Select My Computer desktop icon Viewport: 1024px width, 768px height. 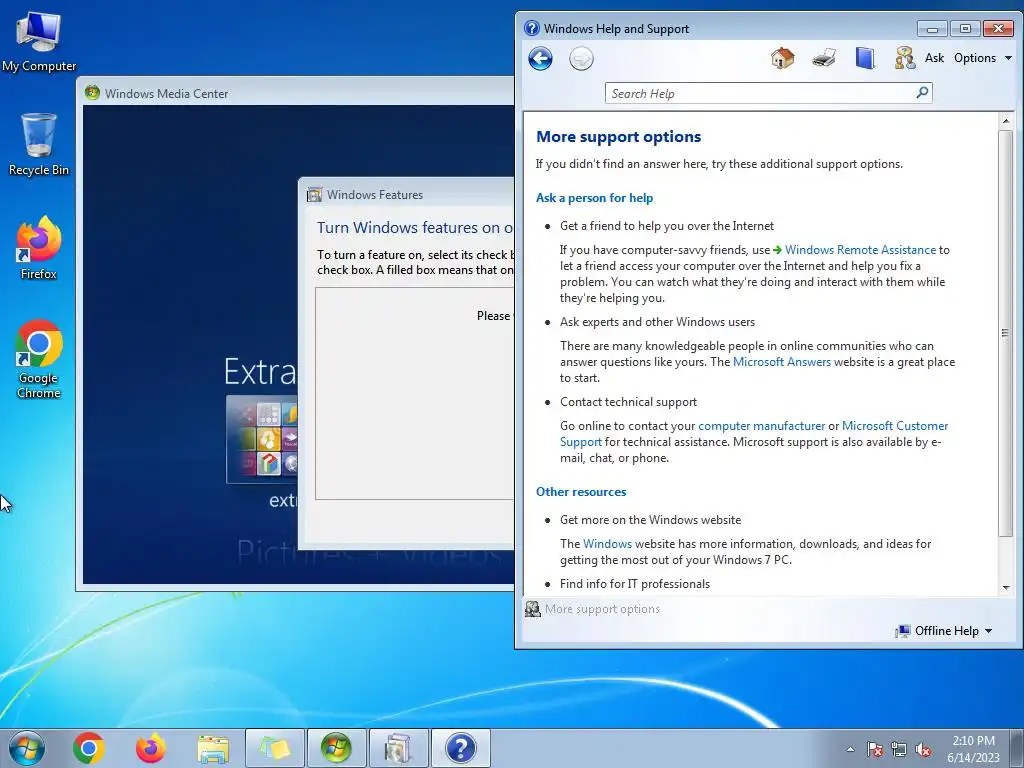[x=39, y=40]
